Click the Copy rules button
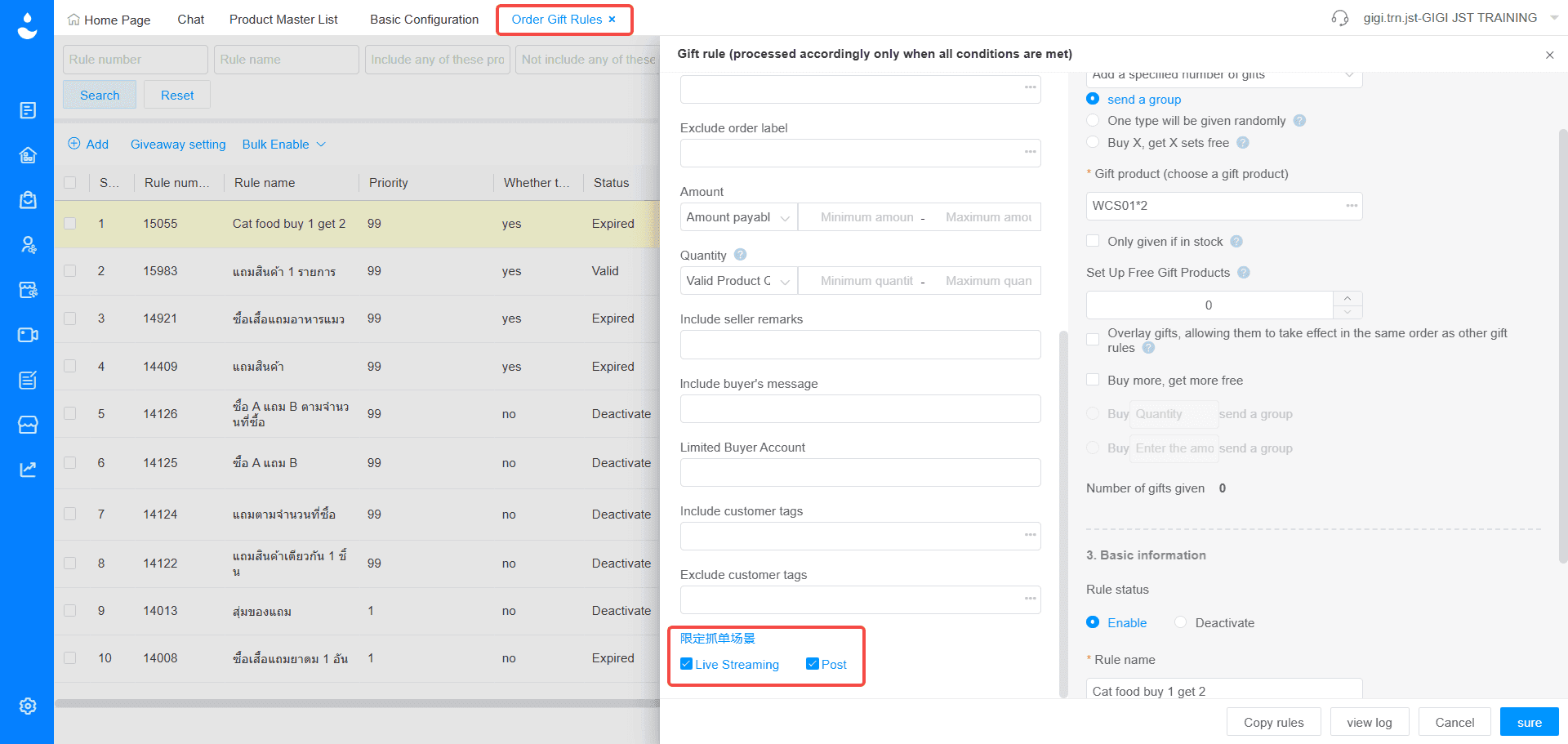 [1273, 722]
